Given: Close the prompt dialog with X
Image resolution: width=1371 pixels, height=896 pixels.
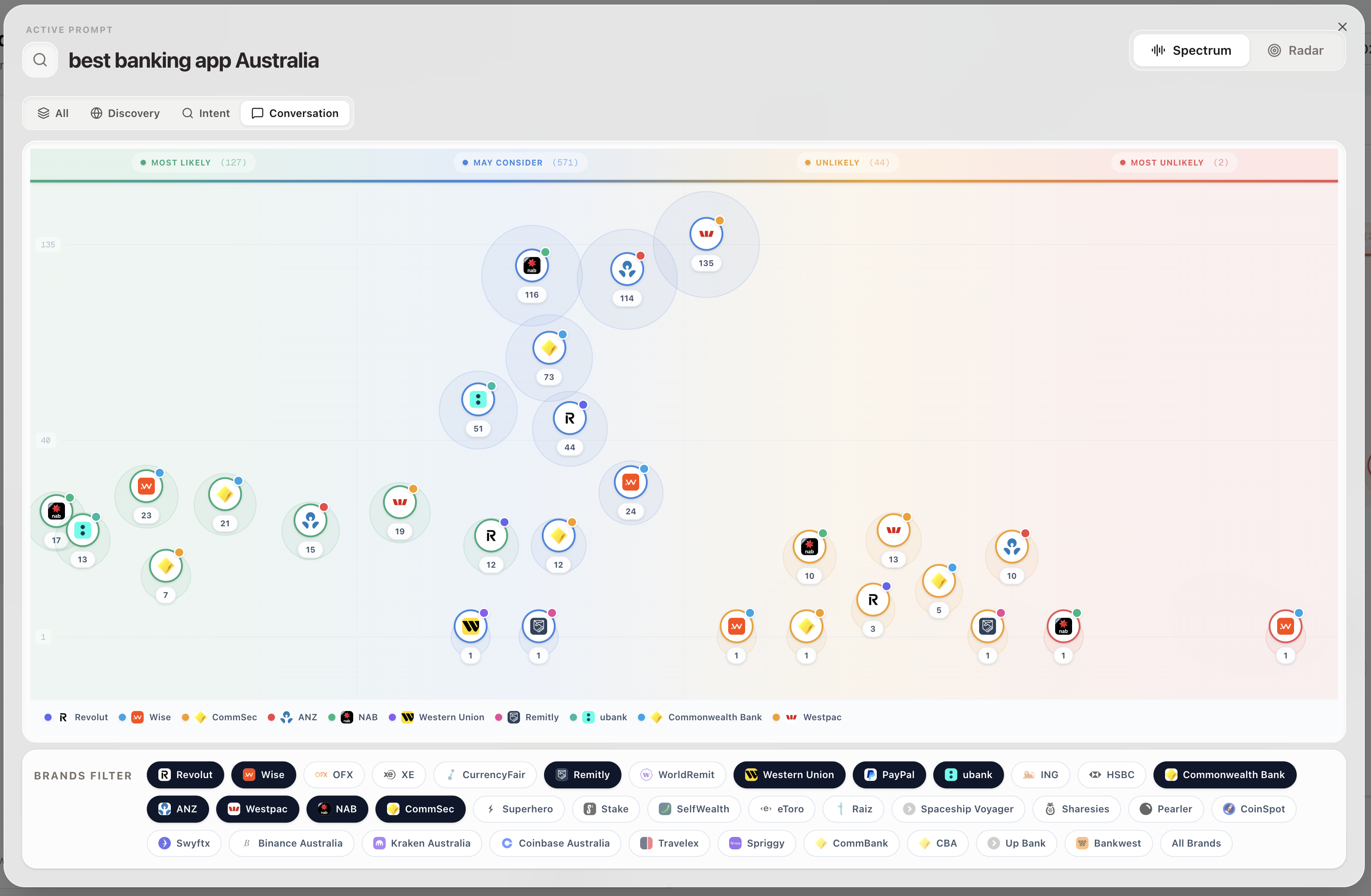Looking at the screenshot, I should (x=1342, y=27).
